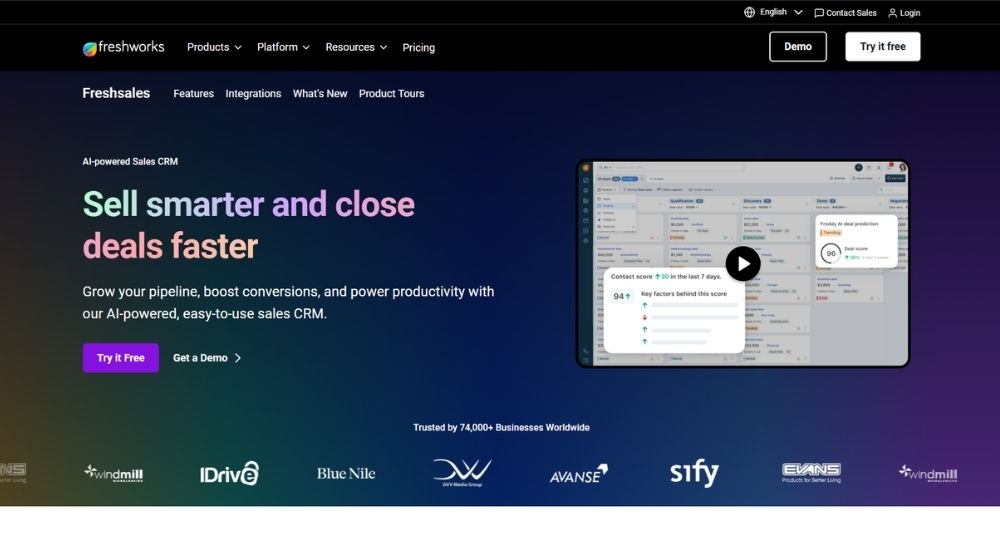1000x550 pixels.
Task: Click the Demo button in header
Action: 798,47
